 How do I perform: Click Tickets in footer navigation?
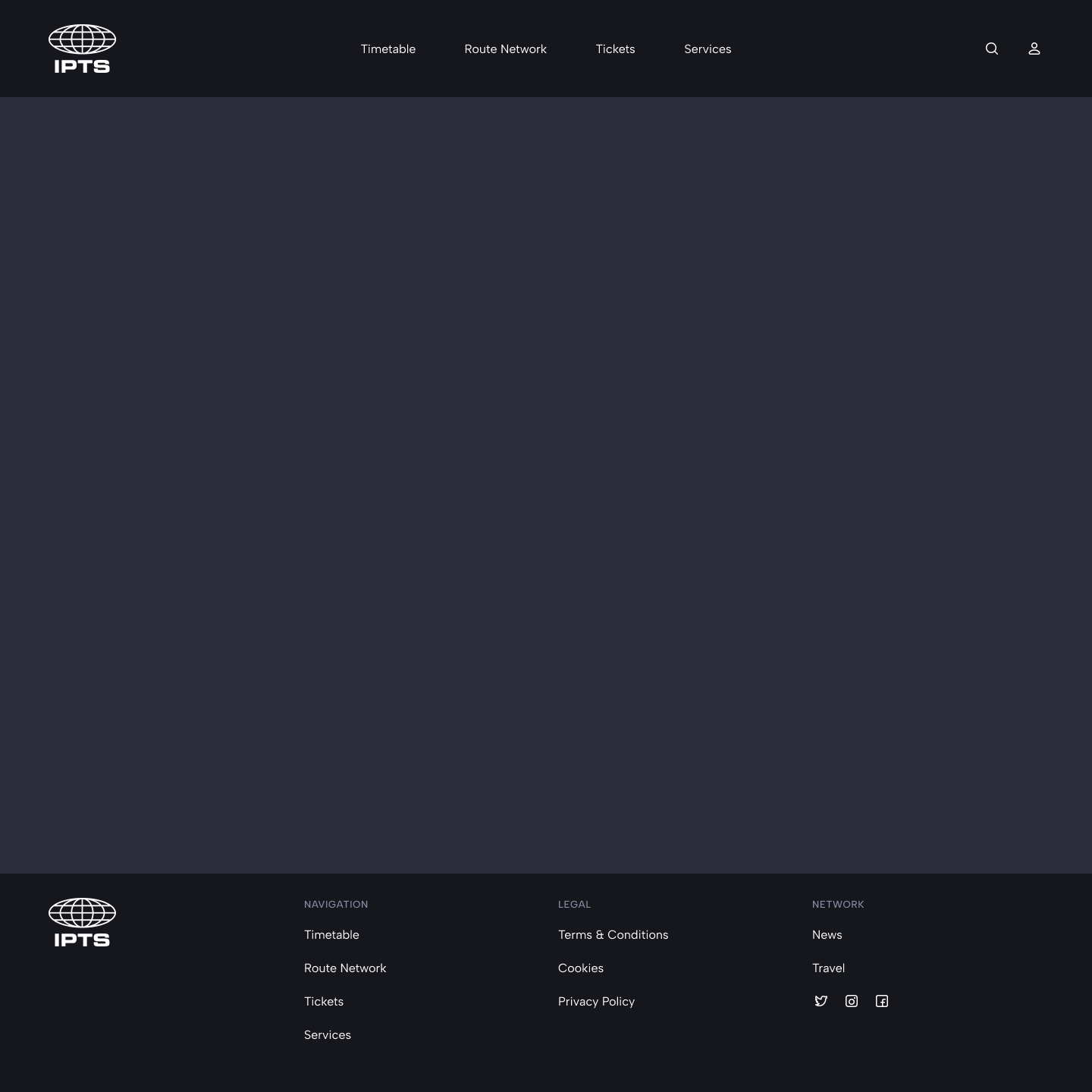[324, 1002]
